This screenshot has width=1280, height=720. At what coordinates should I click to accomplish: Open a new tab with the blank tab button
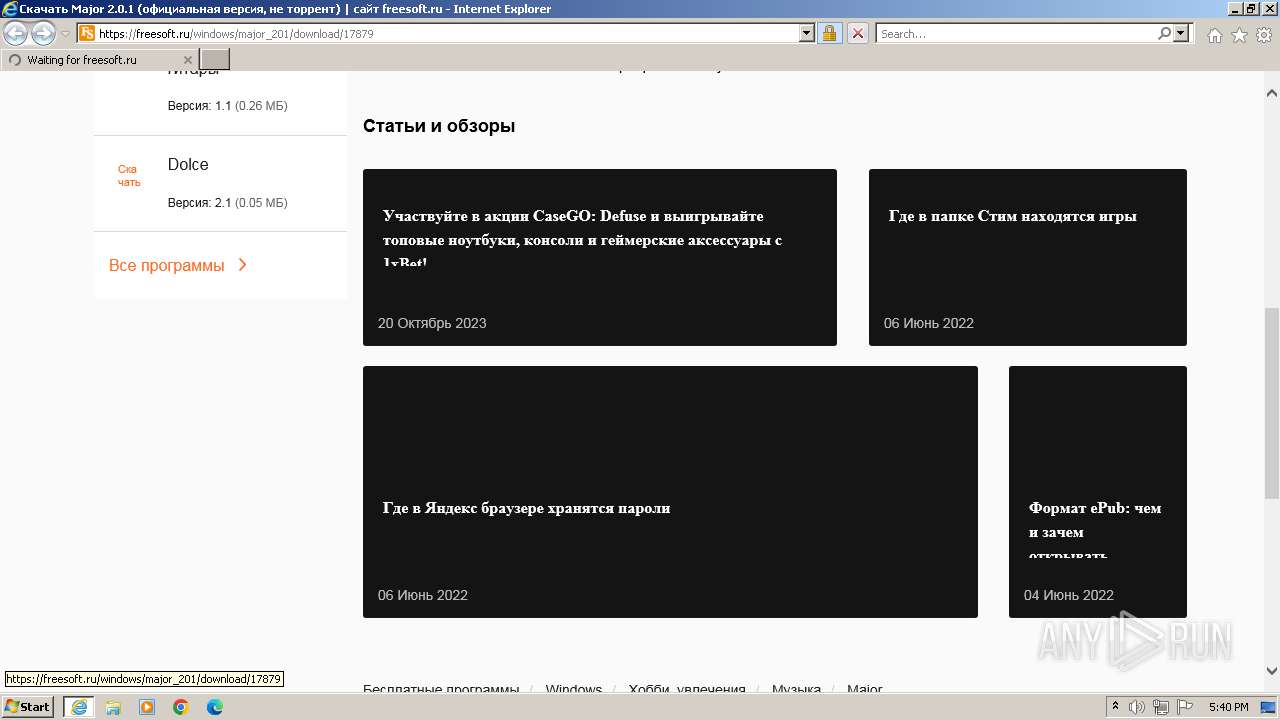pos(215,60)
